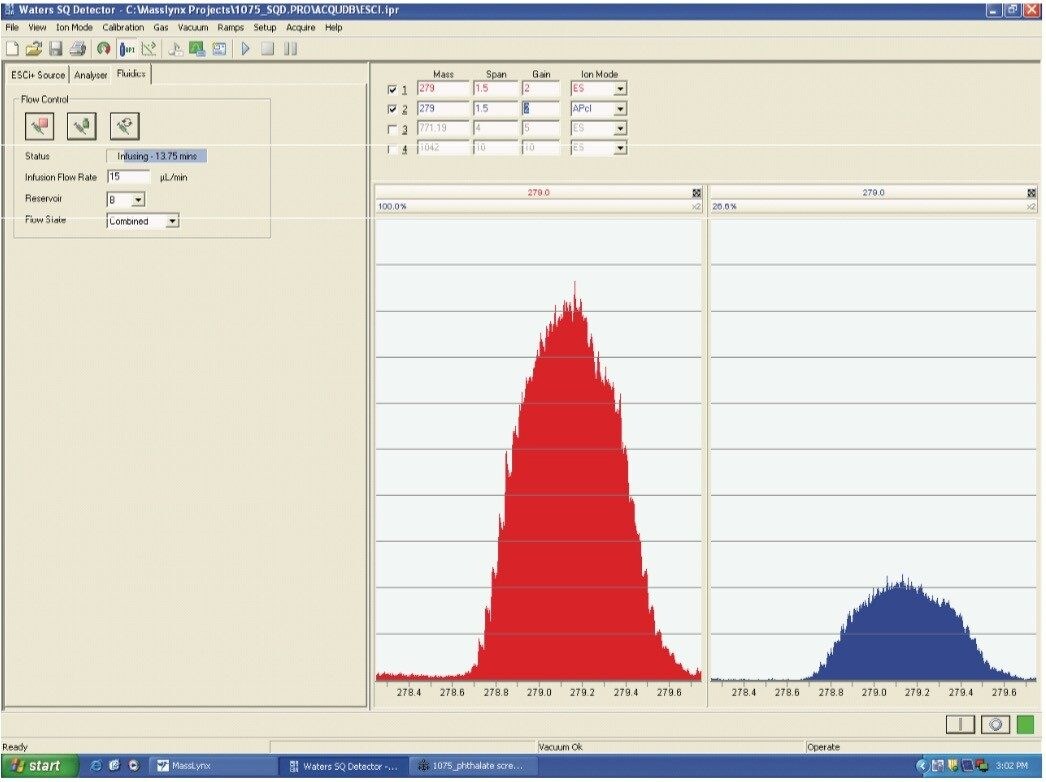
Task: Maximize the blue 279.0 peak pane
Action: (1031, 193)
